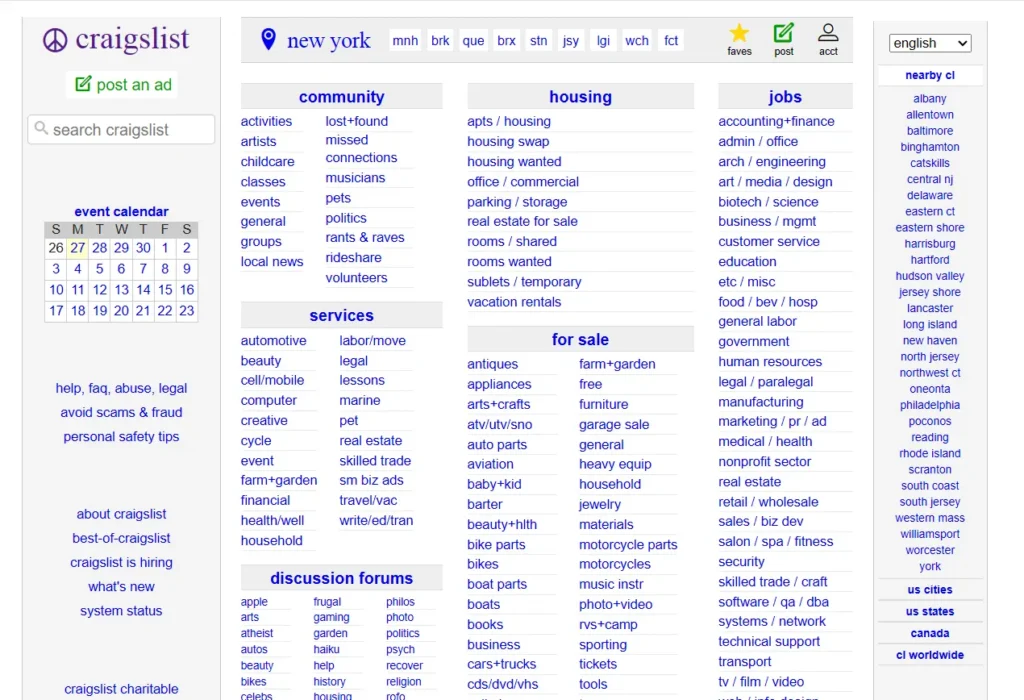Open software / qa / dba jobs
1024x700 pixels.
point(773,602)
